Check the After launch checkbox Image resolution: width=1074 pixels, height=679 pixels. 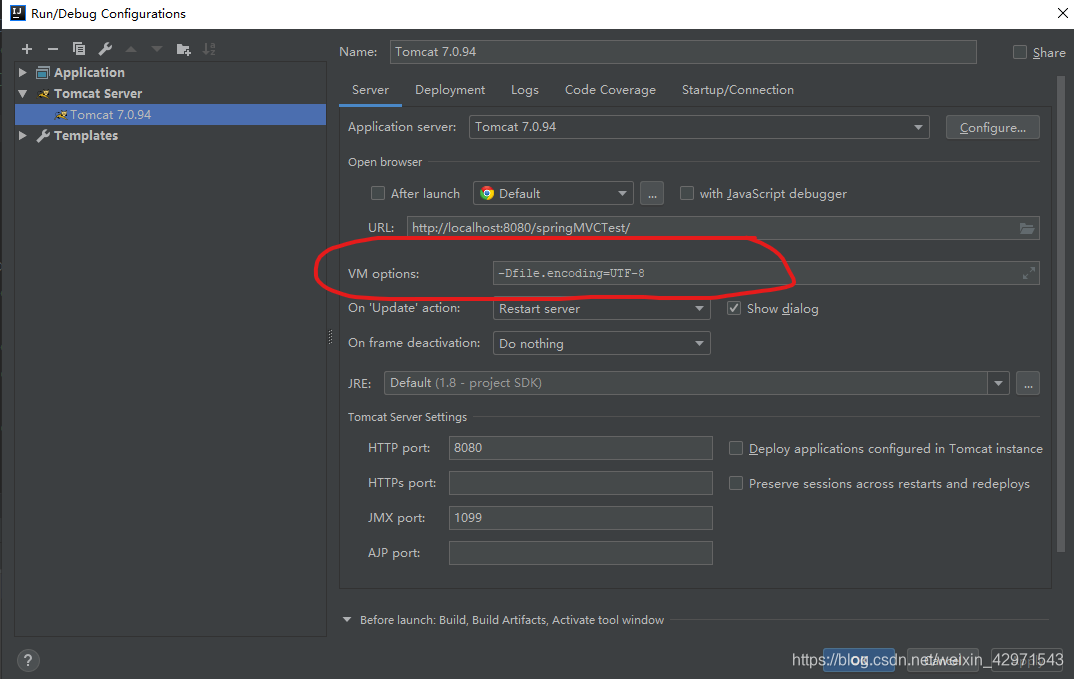[377, 193]
